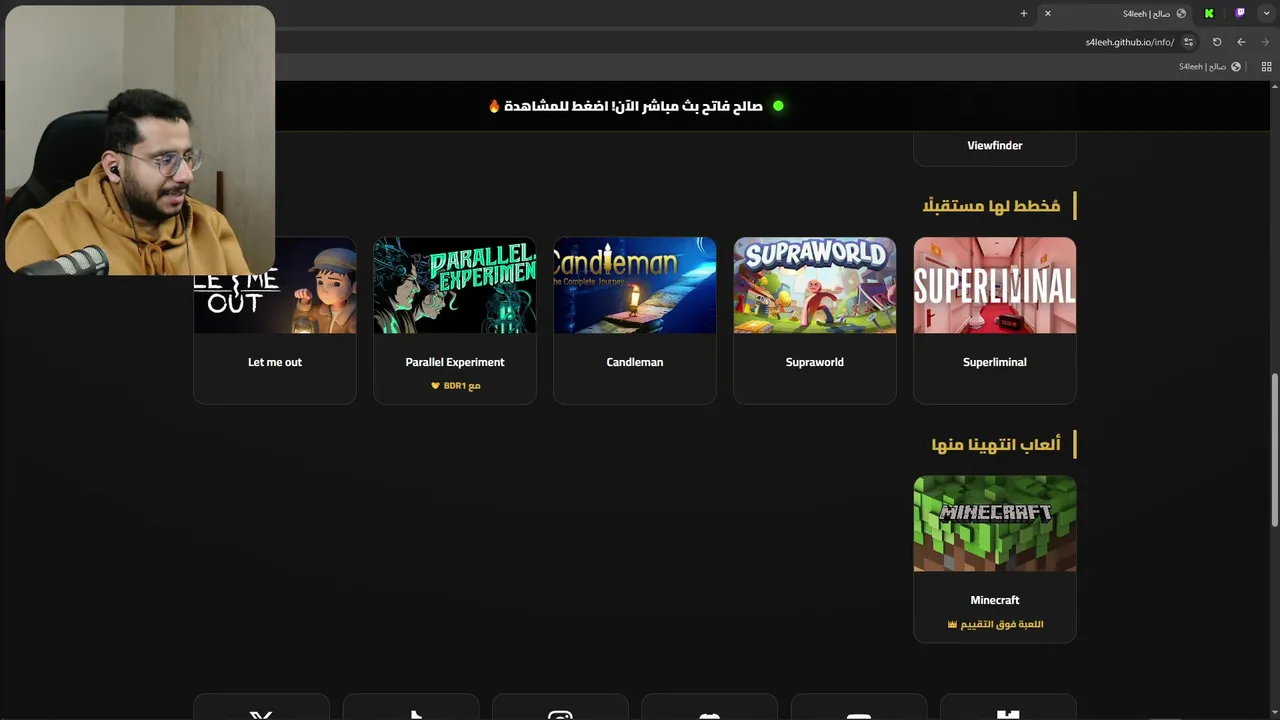
Task: Select the مُخطط لها مستقبلًا section heading
Action: (x=991, y=206)
